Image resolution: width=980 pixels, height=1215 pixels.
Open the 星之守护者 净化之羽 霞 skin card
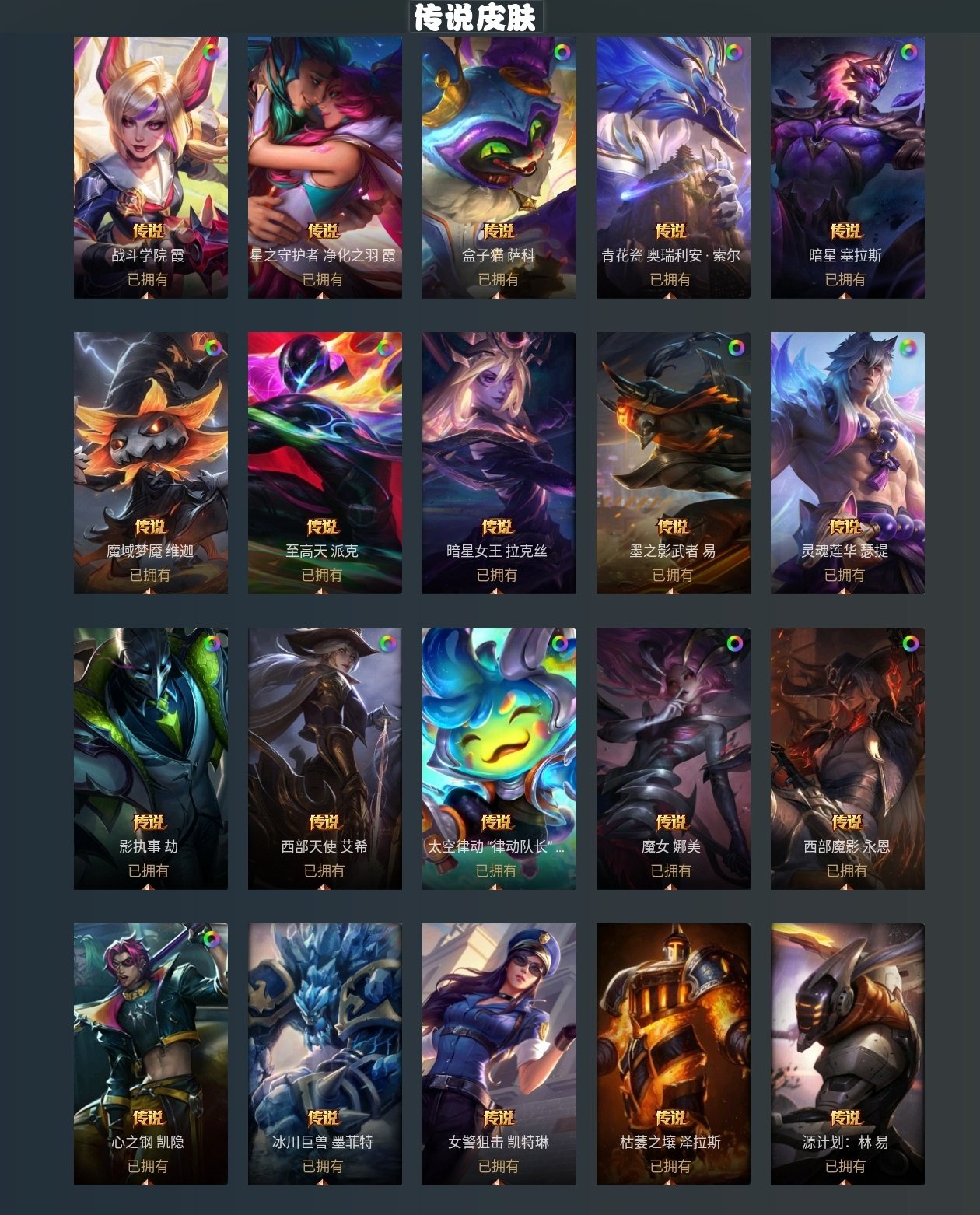click(325, 167)
